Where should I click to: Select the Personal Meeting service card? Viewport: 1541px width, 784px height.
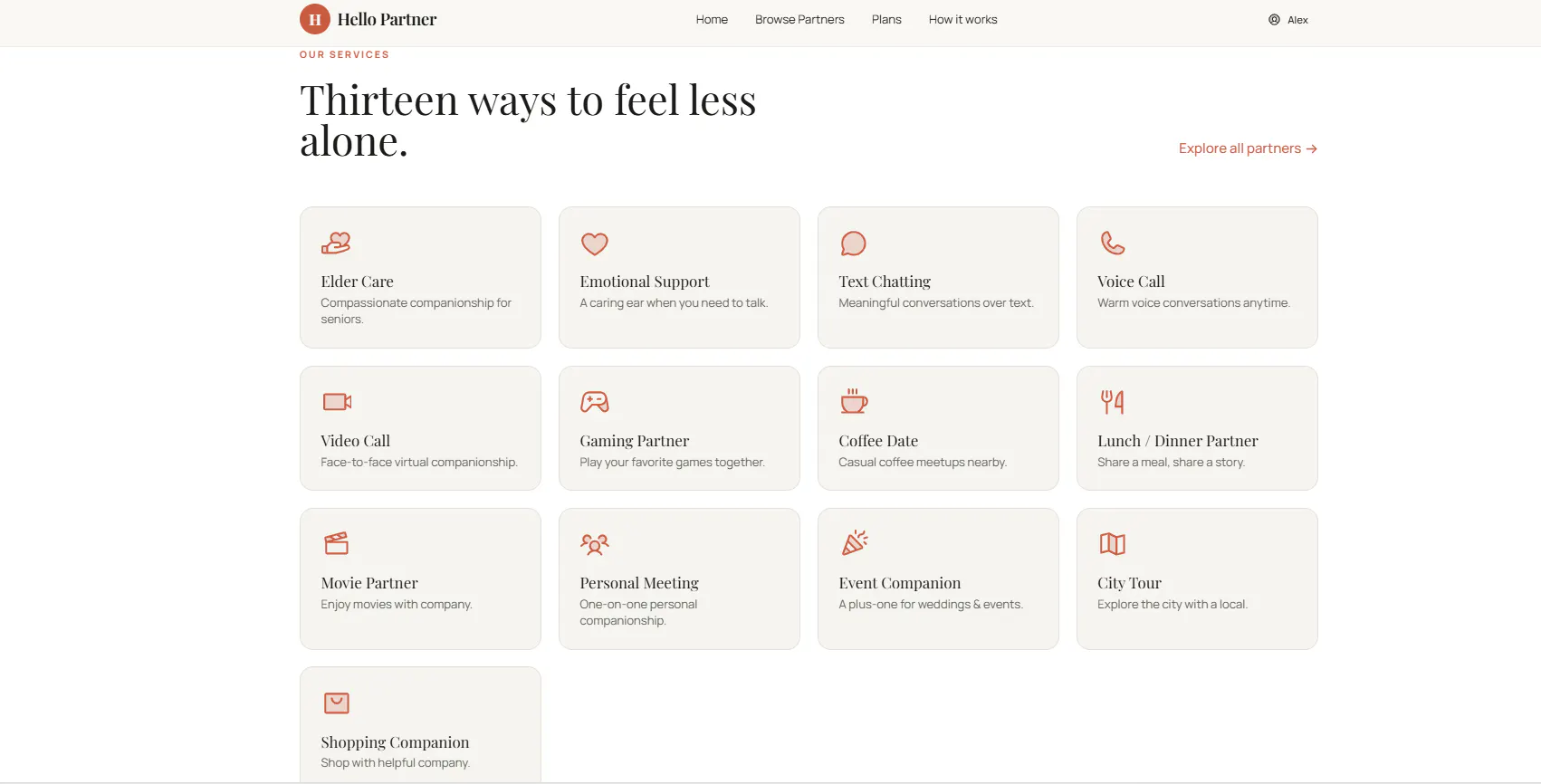(x=679, y=578)
